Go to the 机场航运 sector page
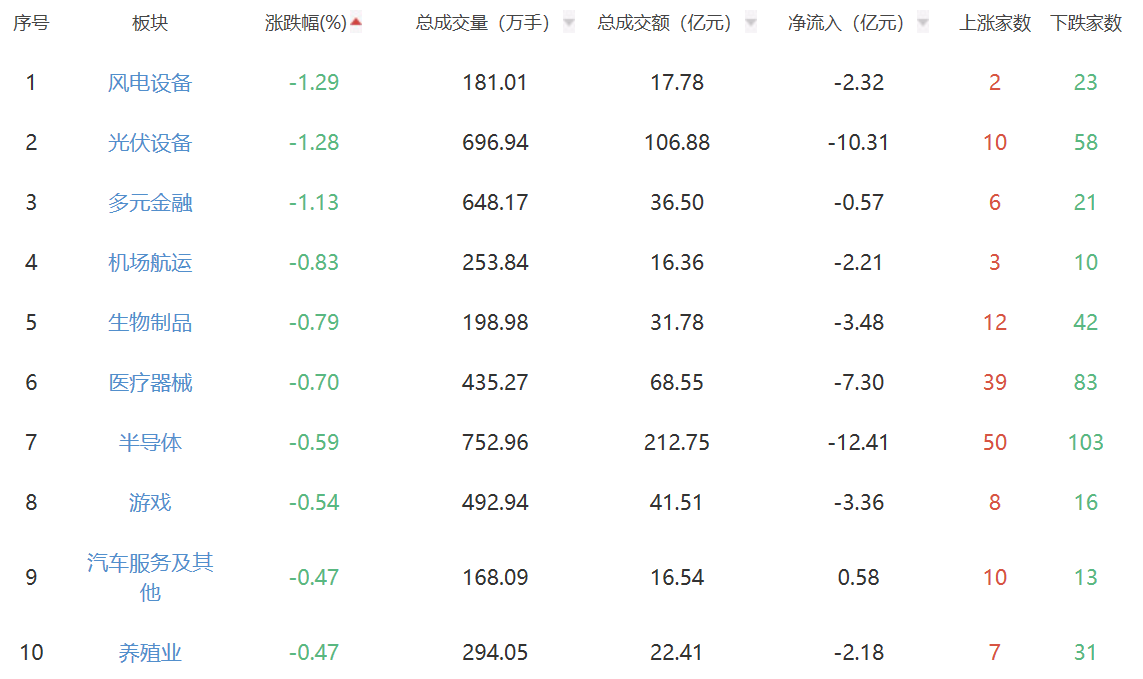The width and height of the screenshot is (1143, 679). (150, 263)
